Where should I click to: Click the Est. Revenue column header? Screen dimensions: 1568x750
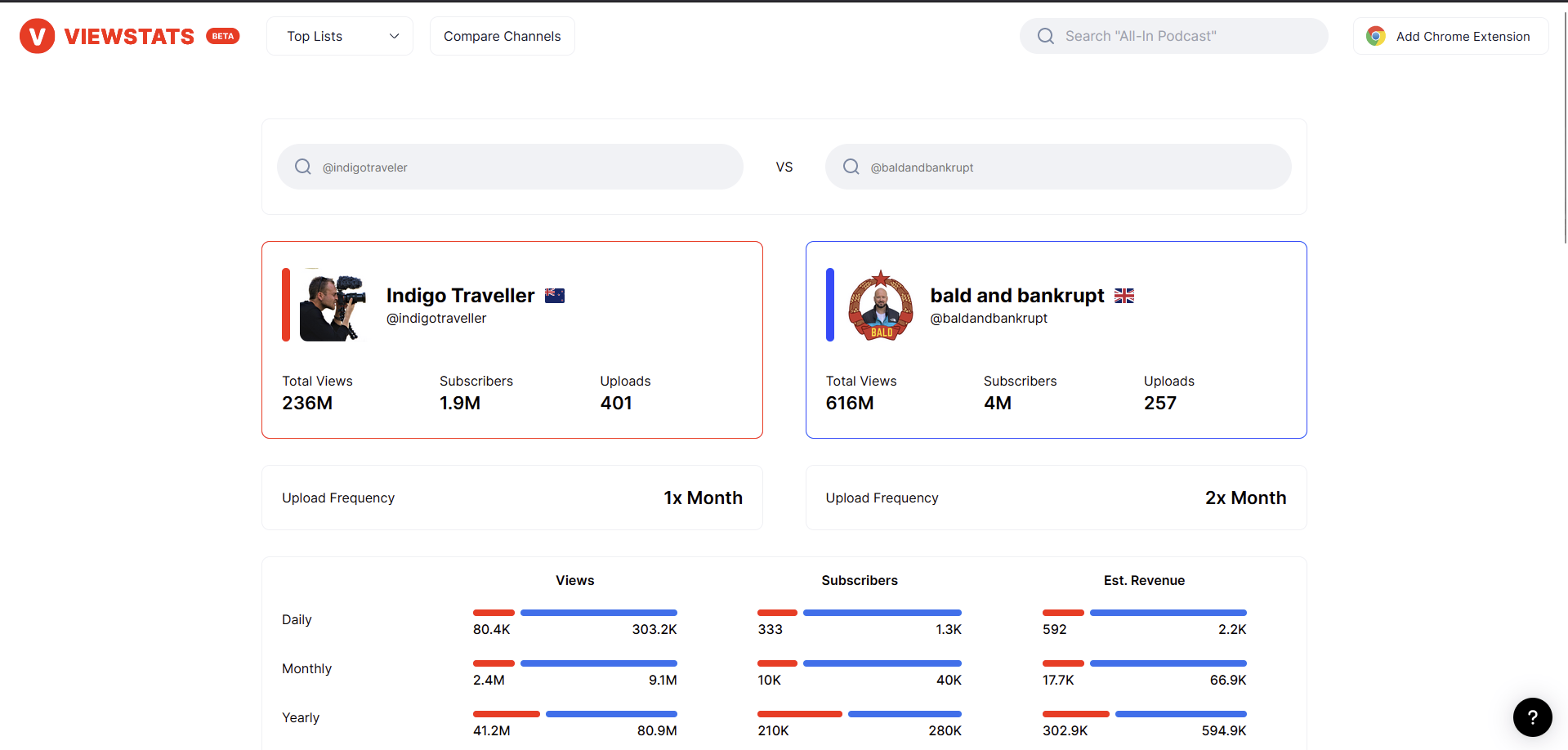1144,580
